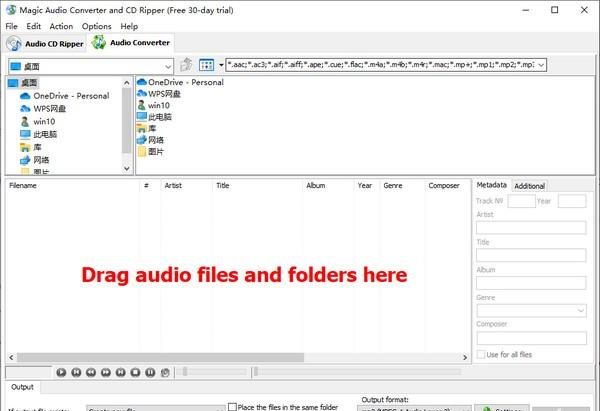Open the Genre dropdown in Metadata

click(581, 310)
